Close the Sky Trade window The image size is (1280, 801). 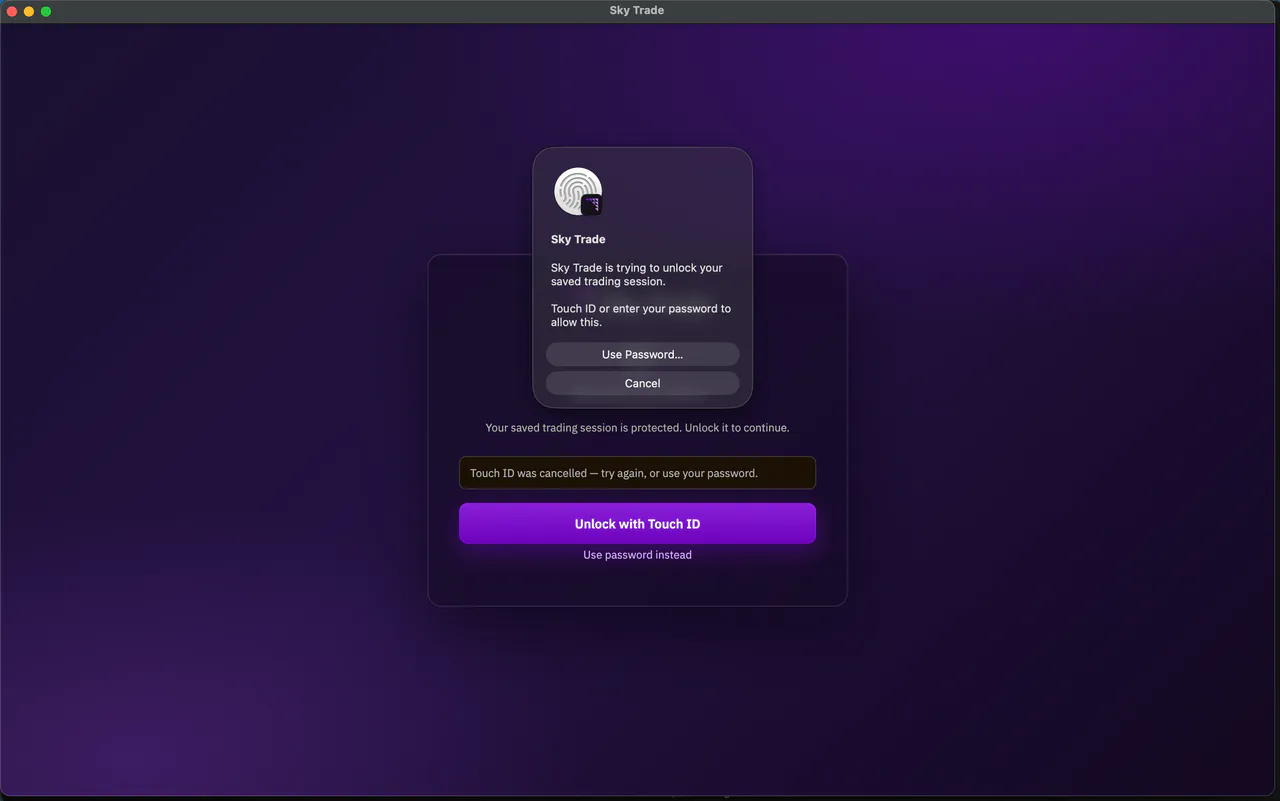(12, 11)
